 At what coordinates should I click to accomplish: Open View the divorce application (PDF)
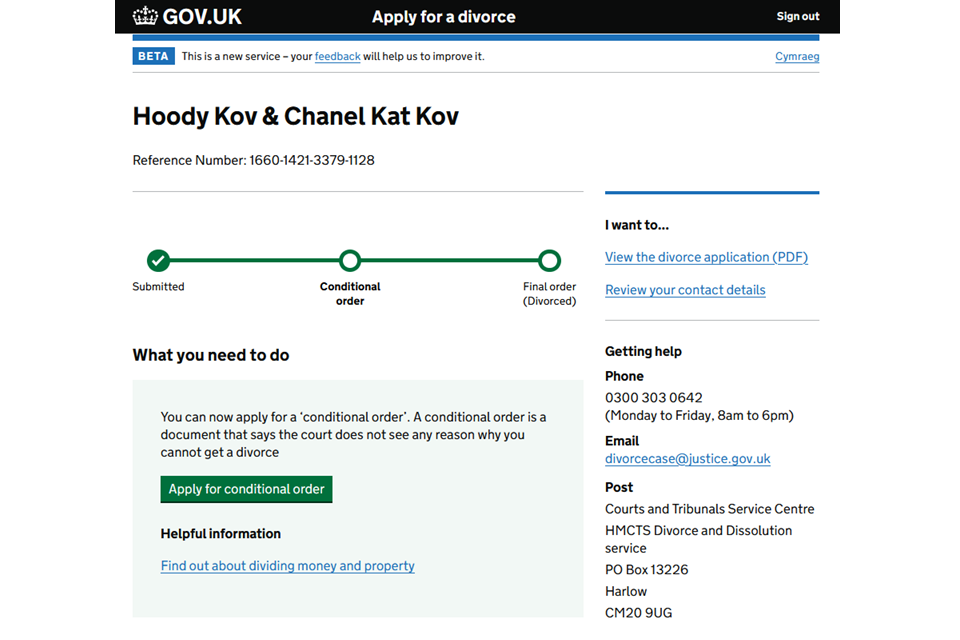706,257
